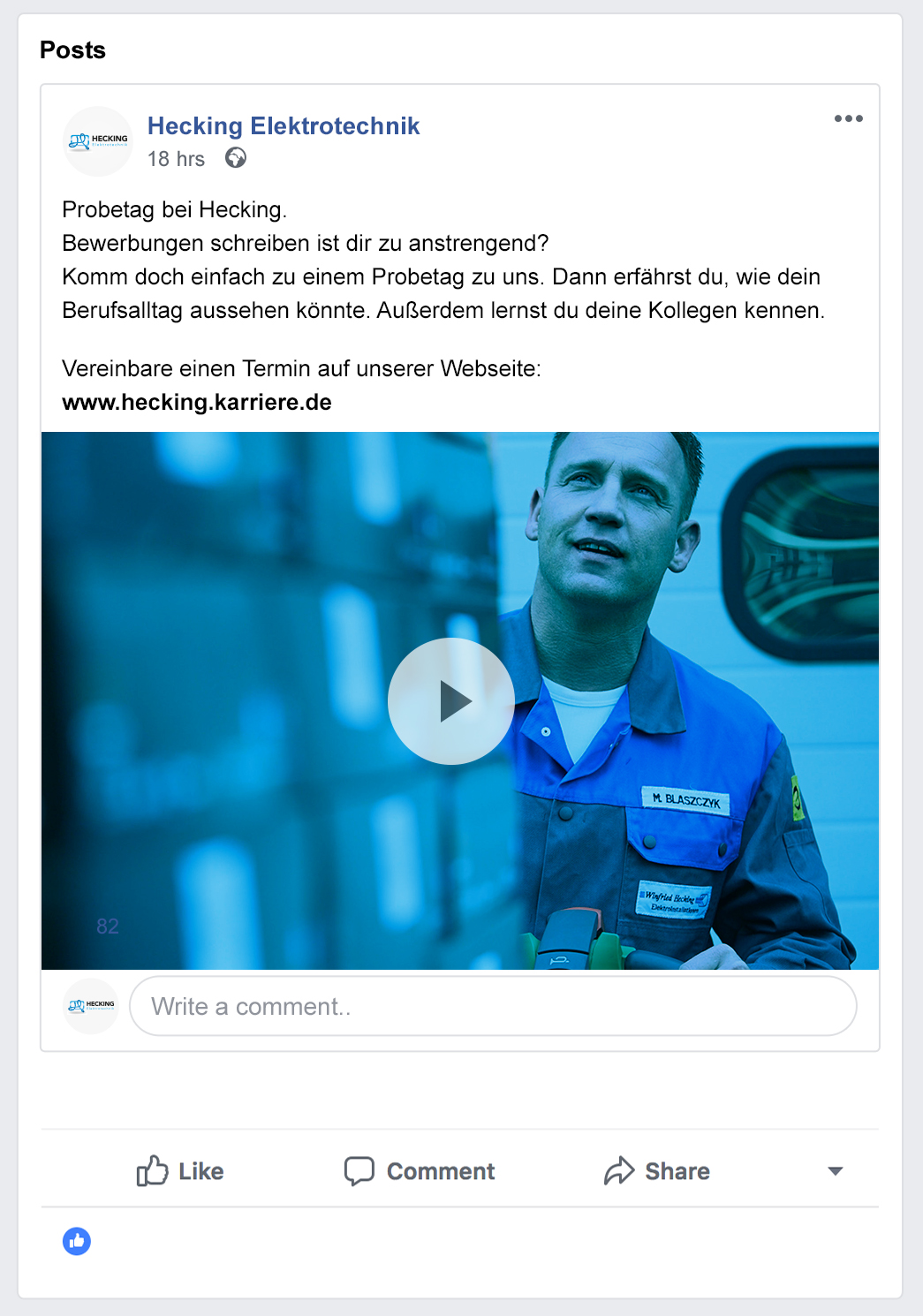Open the Hecking Elektrotechnik page link

pos(284,126)
